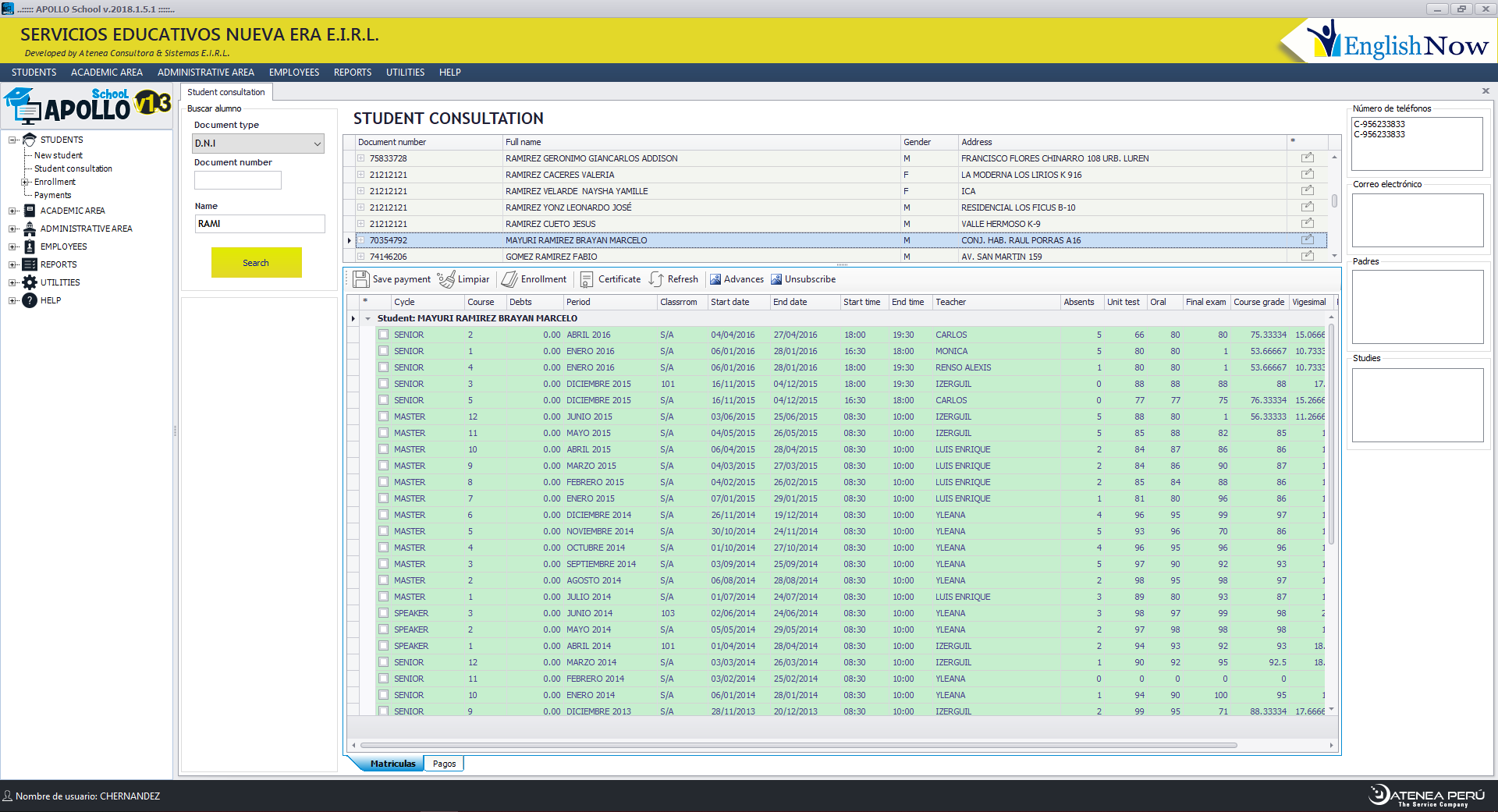The height and width of the screenshot is (812, 1498).
Task: Expand the EMPLOYEES tree node
Action: pyautogui.click(x=12, y=246)
